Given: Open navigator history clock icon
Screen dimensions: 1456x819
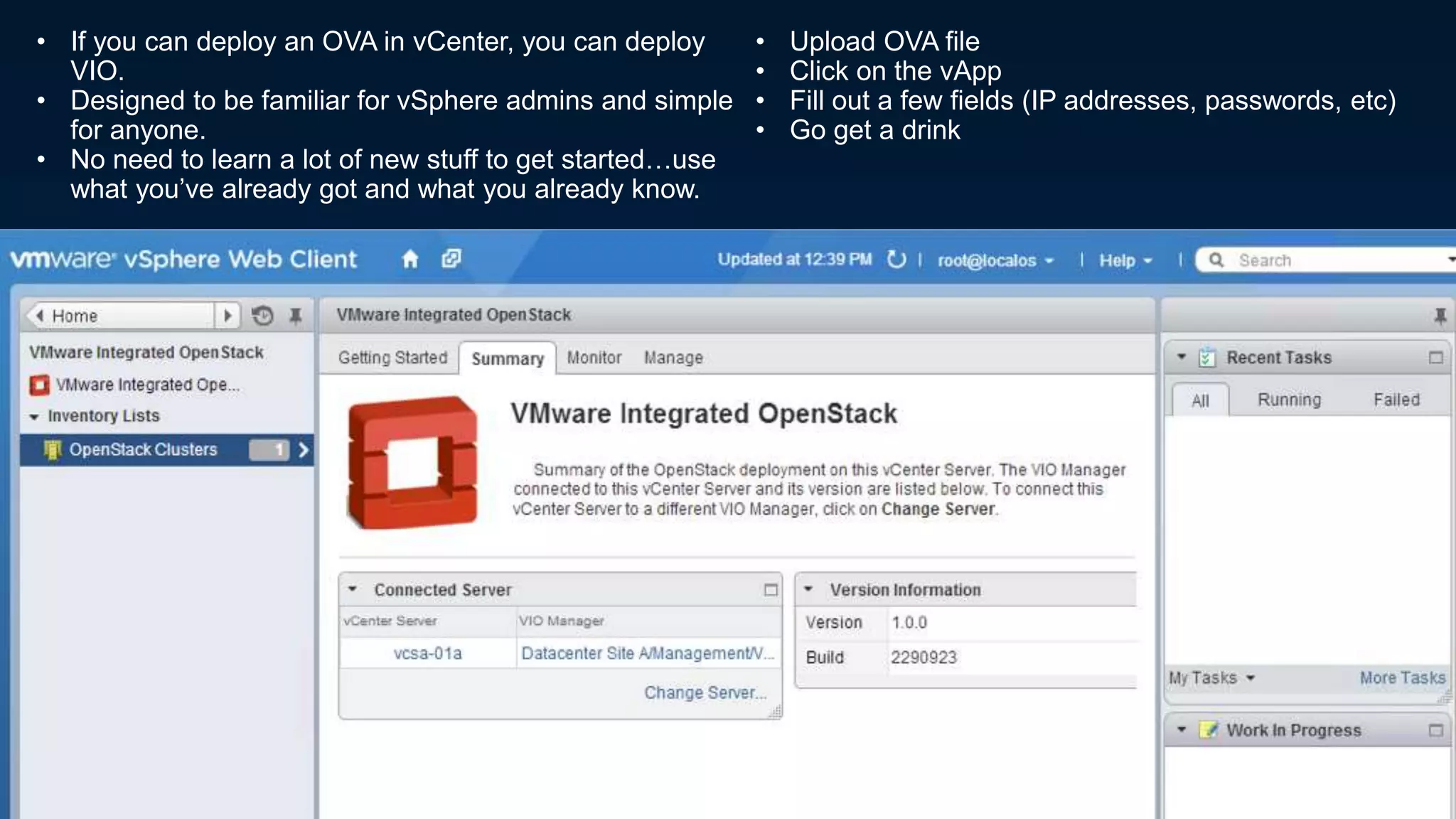Looking at the screenshot, I should click(x=262, y=315).
